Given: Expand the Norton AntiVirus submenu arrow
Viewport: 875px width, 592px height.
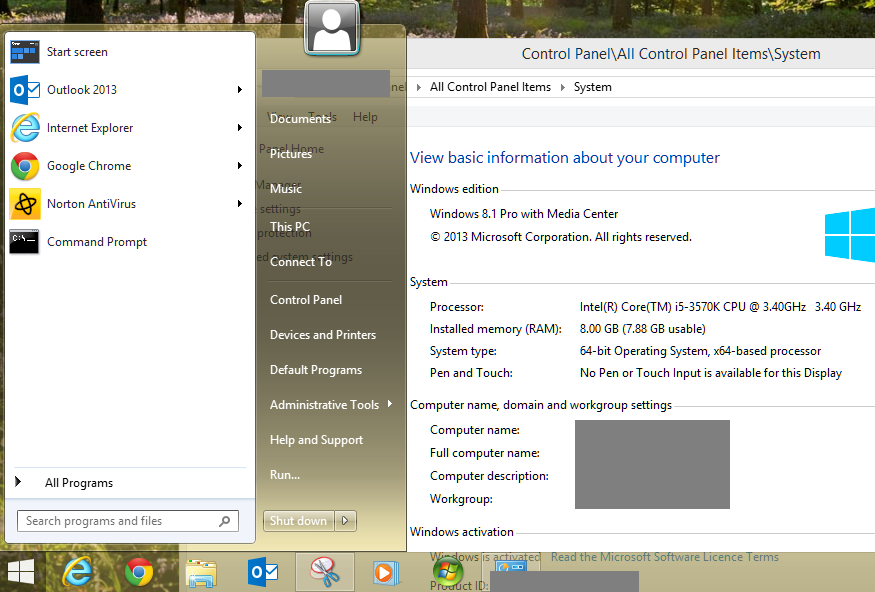Looking at the screenshot, I should tap(239, 204).
